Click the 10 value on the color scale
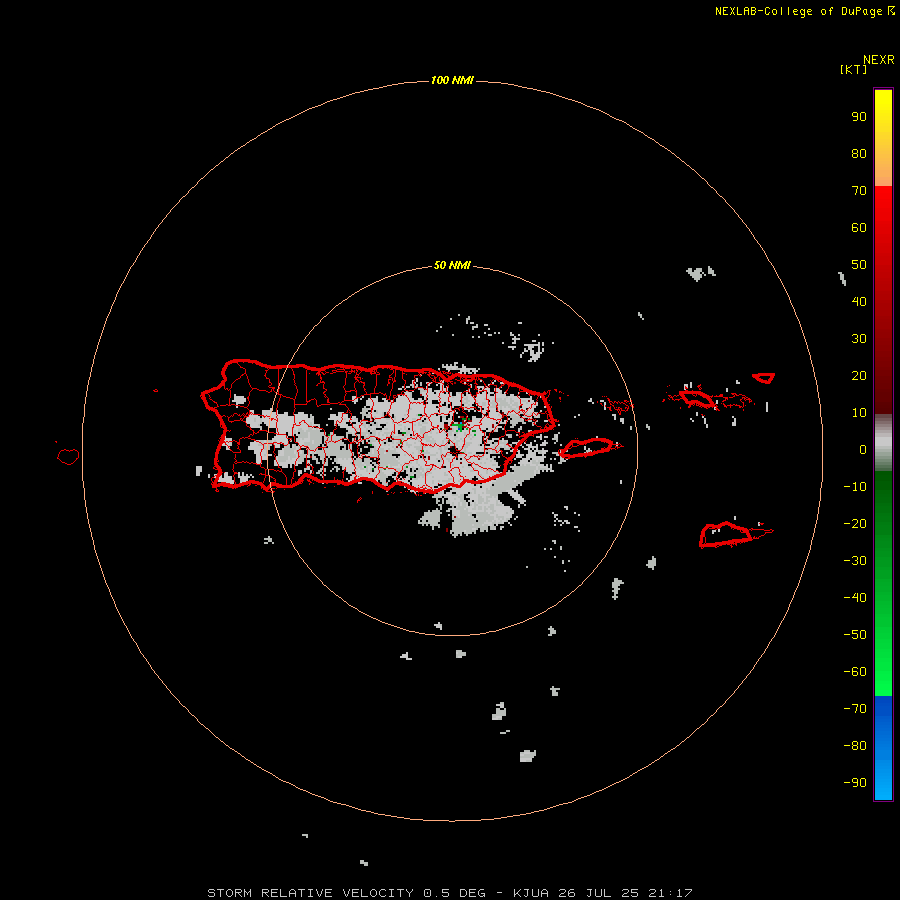 859,413
